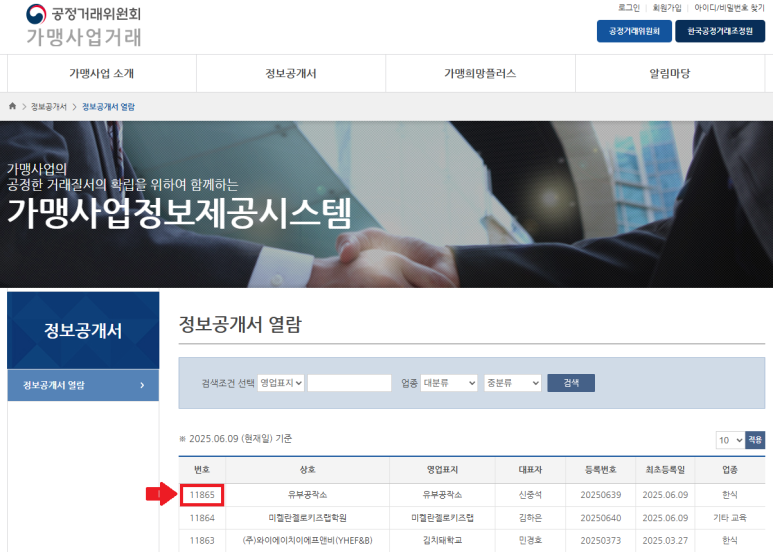Viewport: 773px width, 552px height.
Task: Click the 영업표지 column header
Action: [442, 470]
